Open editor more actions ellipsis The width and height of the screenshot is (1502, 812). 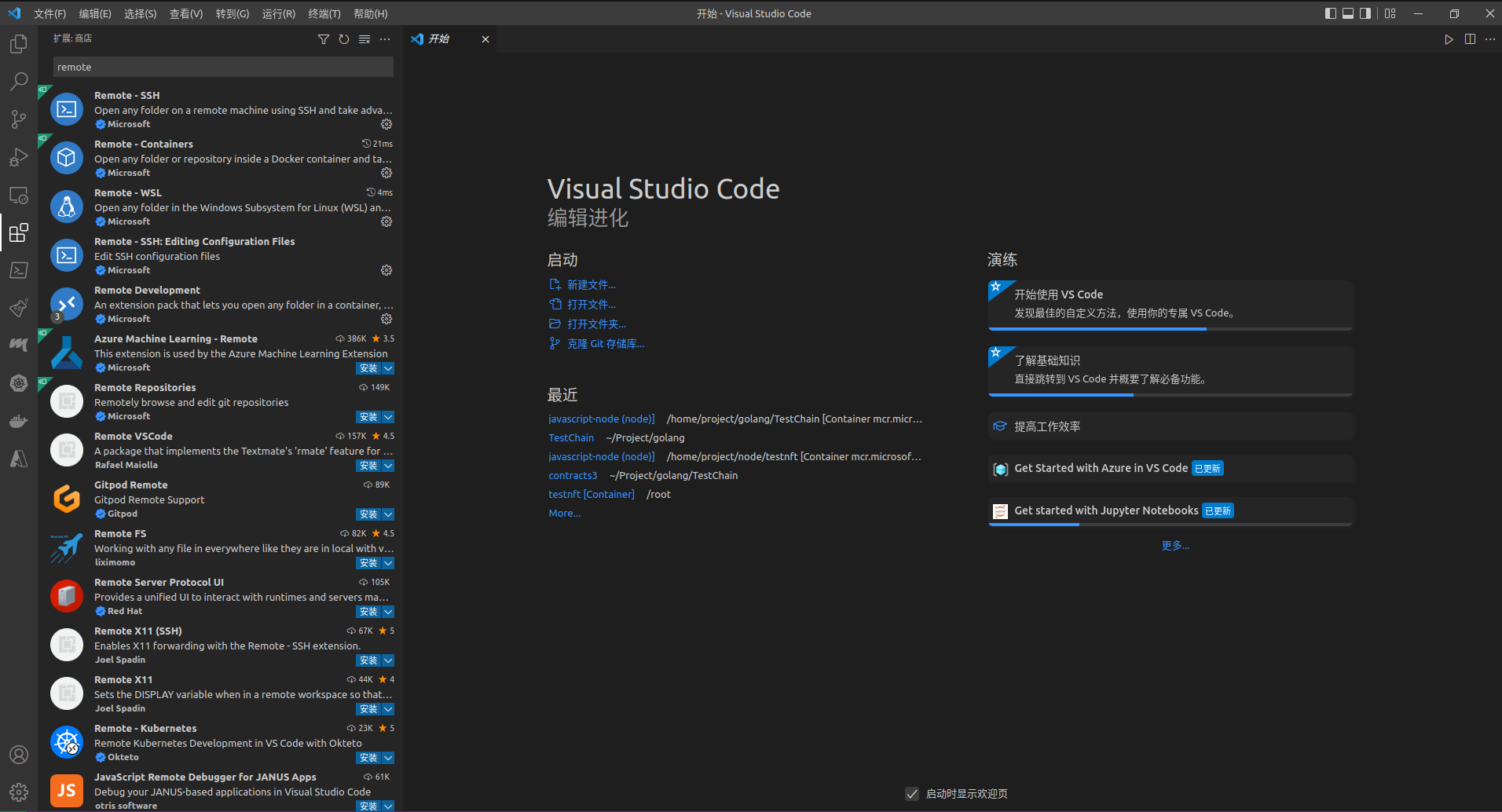click(1490, 39)
